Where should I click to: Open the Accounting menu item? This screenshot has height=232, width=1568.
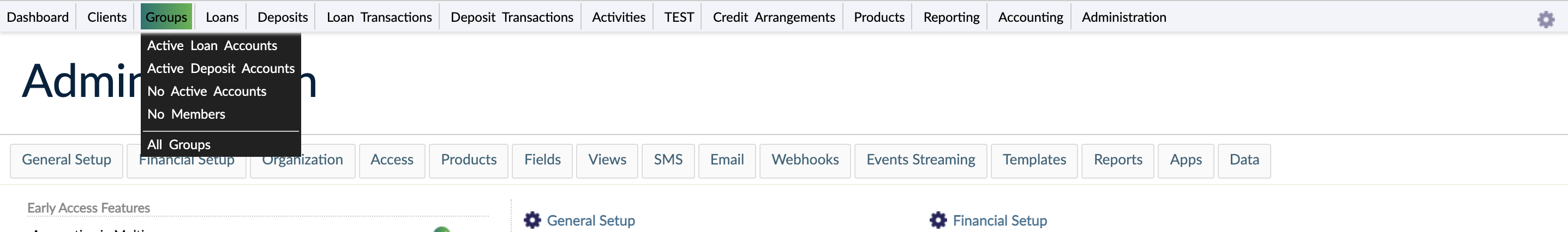point(1030,17)
